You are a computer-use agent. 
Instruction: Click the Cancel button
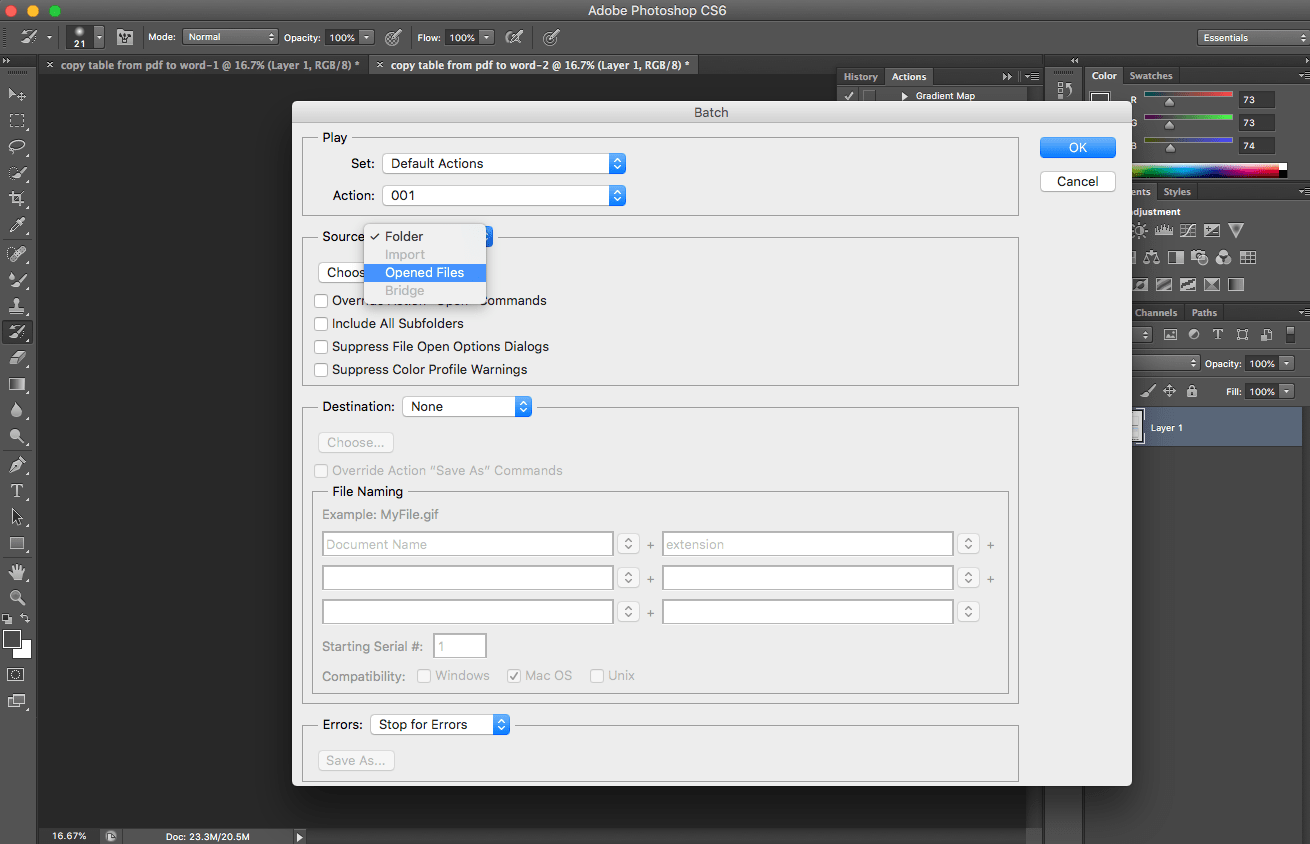(x=1078, y=181)
